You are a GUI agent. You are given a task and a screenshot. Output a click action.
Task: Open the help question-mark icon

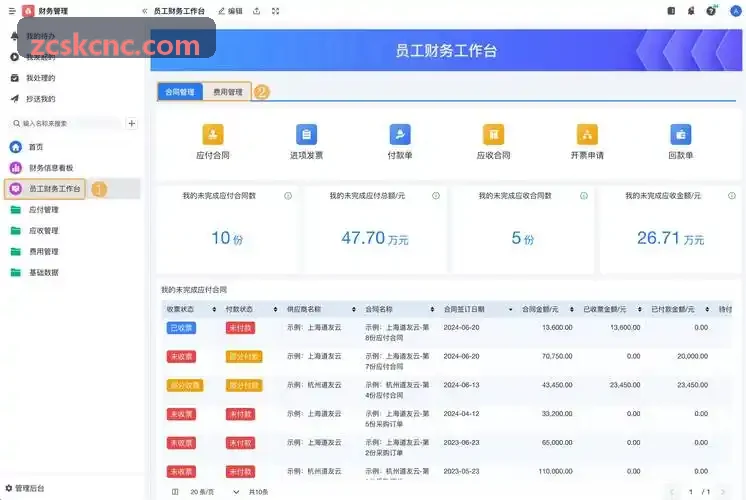point(711,11)
